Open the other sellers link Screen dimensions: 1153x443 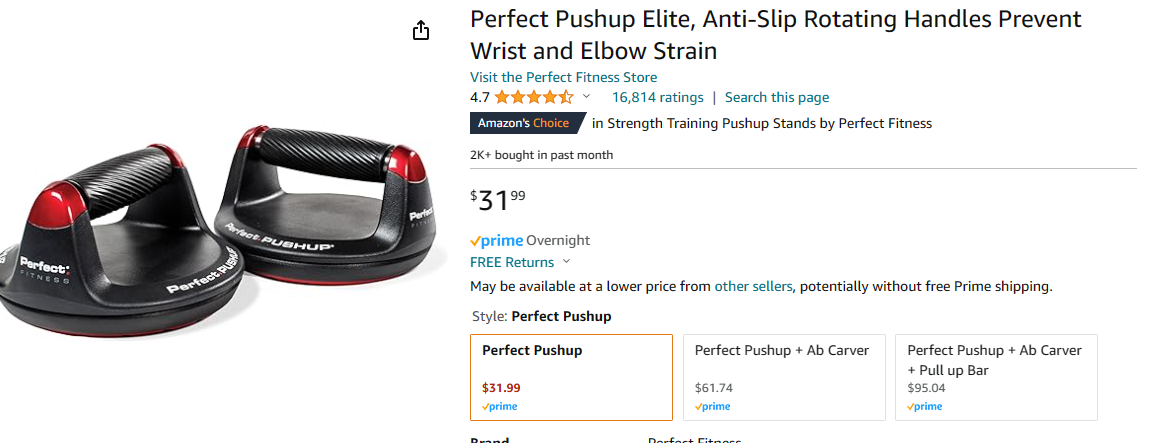click(753, 286)
